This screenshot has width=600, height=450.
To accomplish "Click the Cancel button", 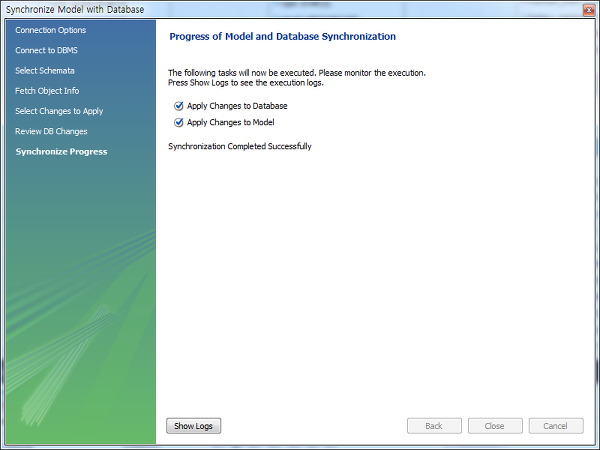I will pos(556,426).
